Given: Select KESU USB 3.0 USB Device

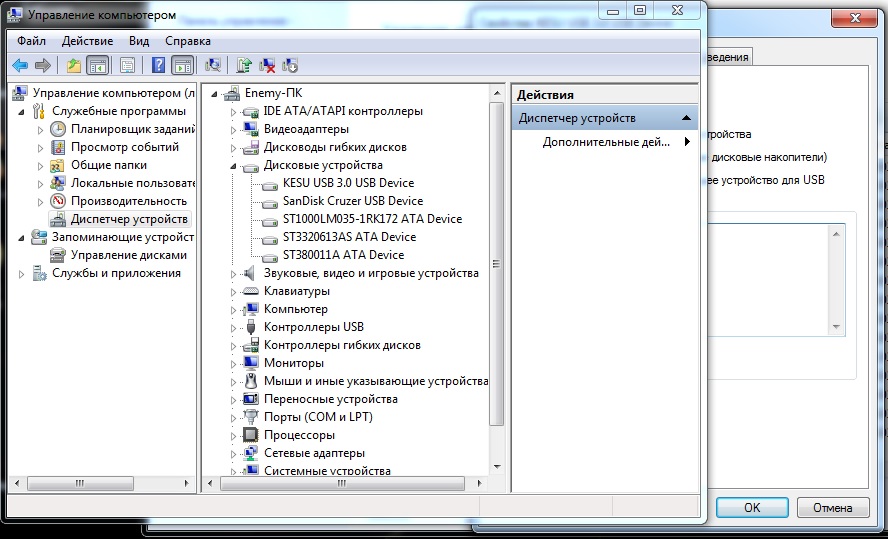Looking at the screenshot, I should click(348, 183).
